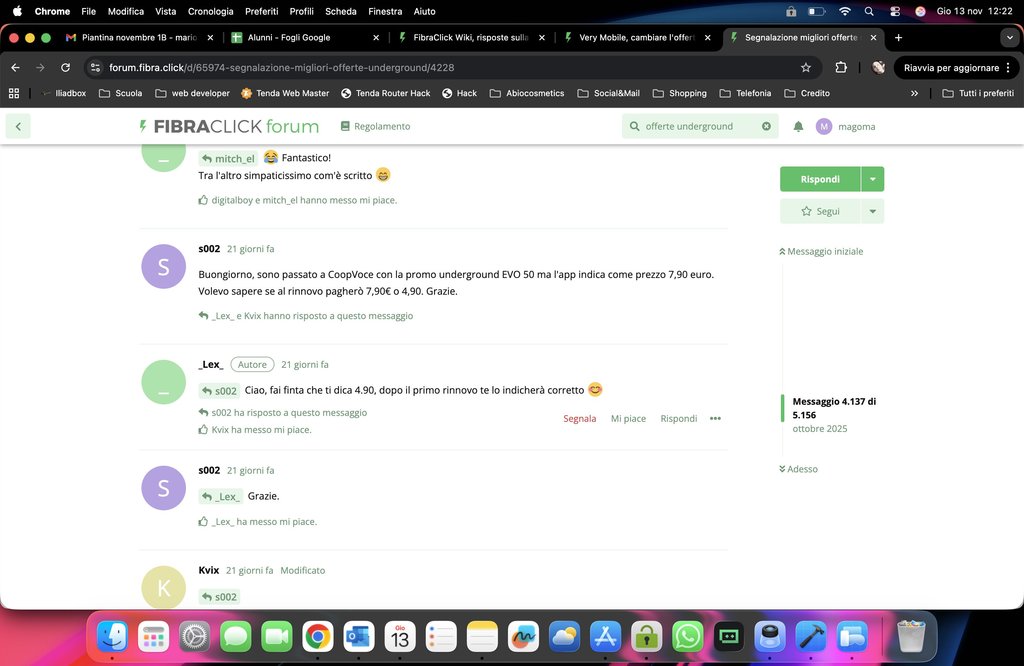Viewport: 1024px width, 666px height.
Task: Bookmark this page with the star
Action: (x=806, y=67)
